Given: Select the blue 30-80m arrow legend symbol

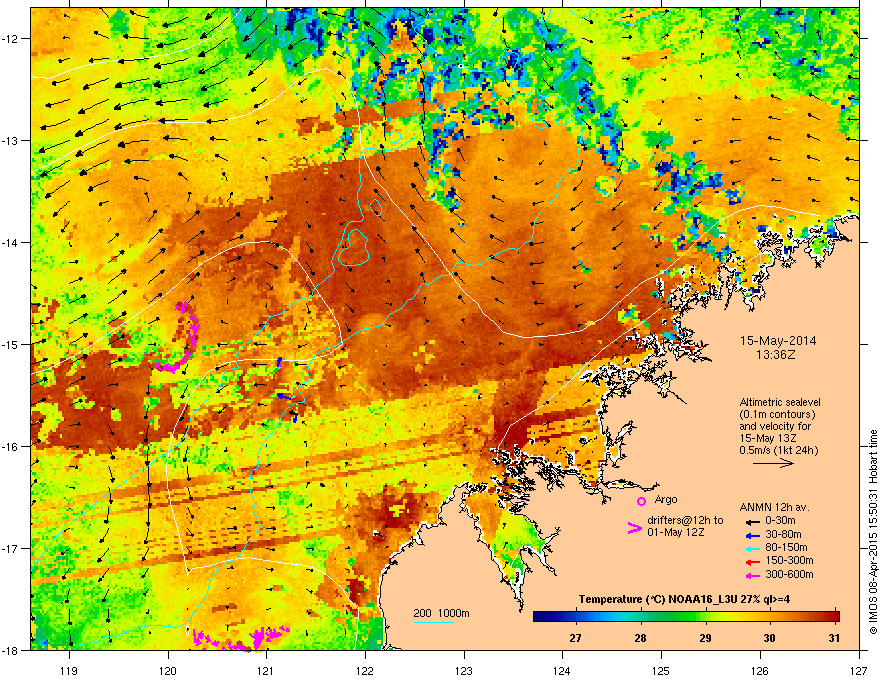Looking at the screenshot, I should (x=752, y=535).
